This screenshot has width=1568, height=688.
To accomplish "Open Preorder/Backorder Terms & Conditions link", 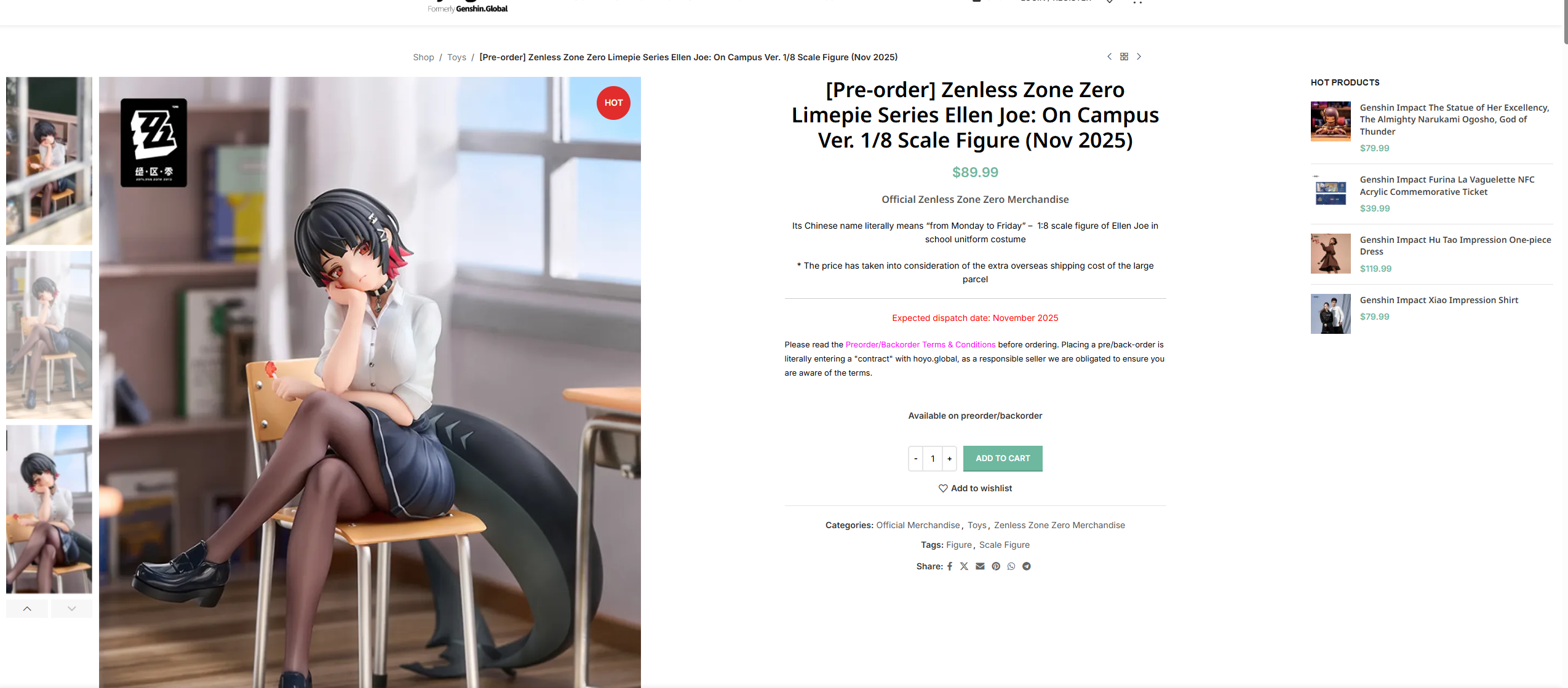I will 920,345.
